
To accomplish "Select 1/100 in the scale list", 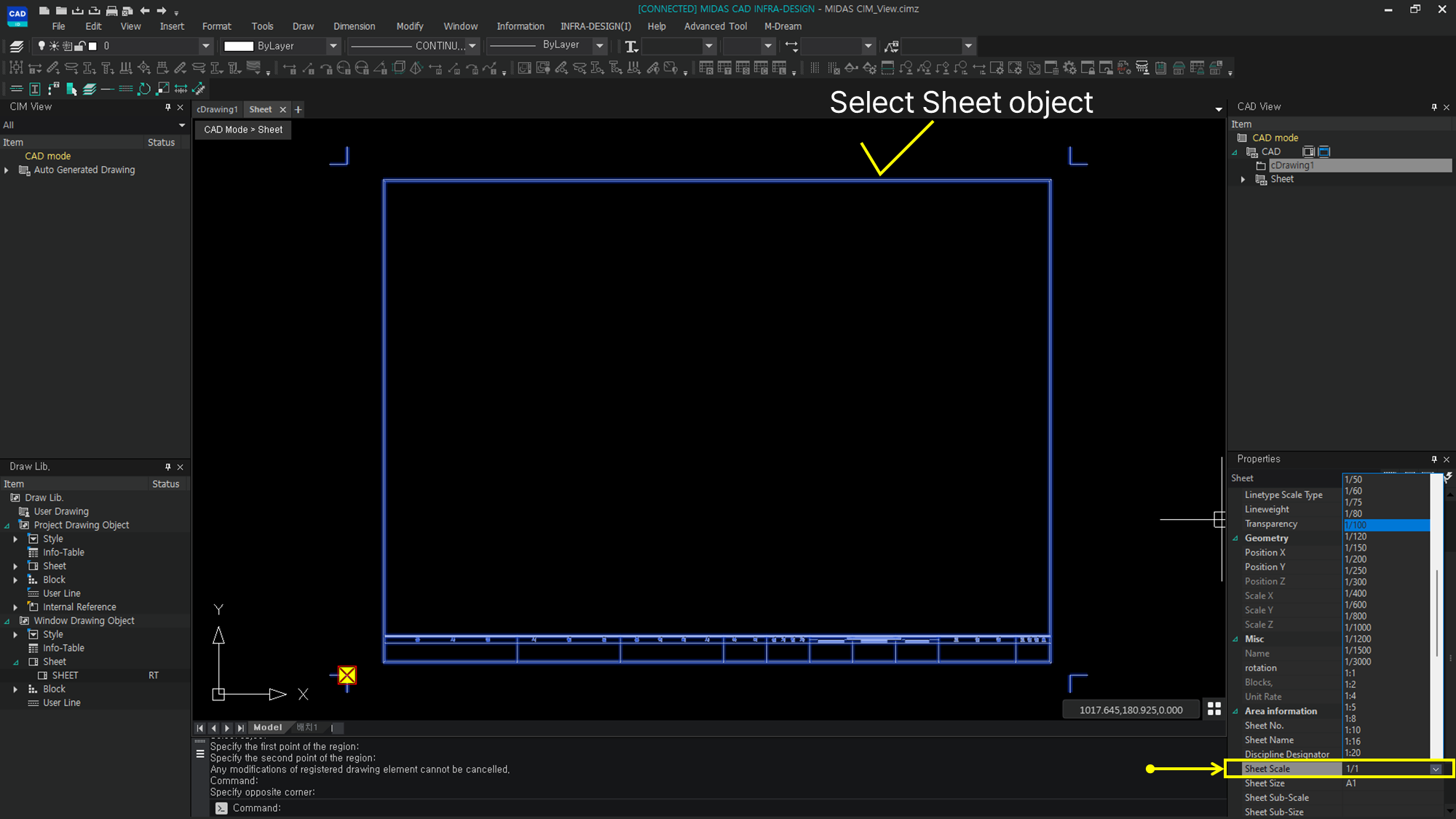I will coord(1386,525).
